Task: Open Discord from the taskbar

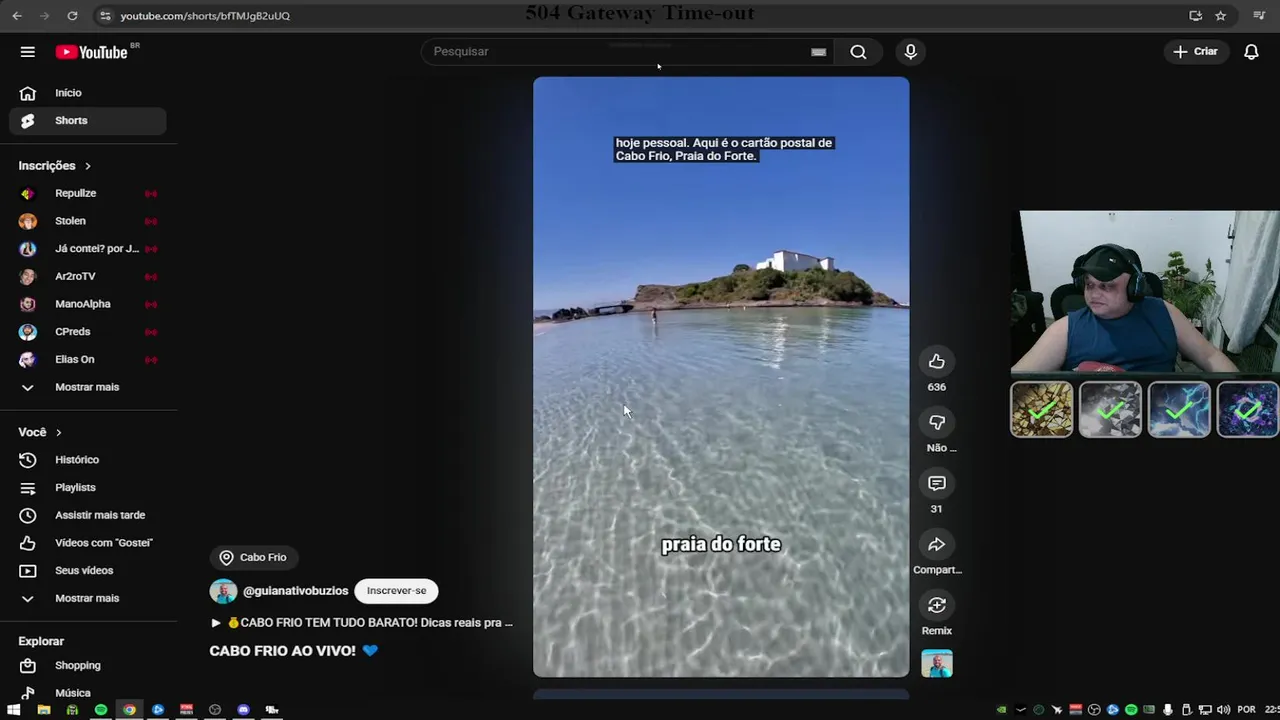Action: click(x=243, y=710)
